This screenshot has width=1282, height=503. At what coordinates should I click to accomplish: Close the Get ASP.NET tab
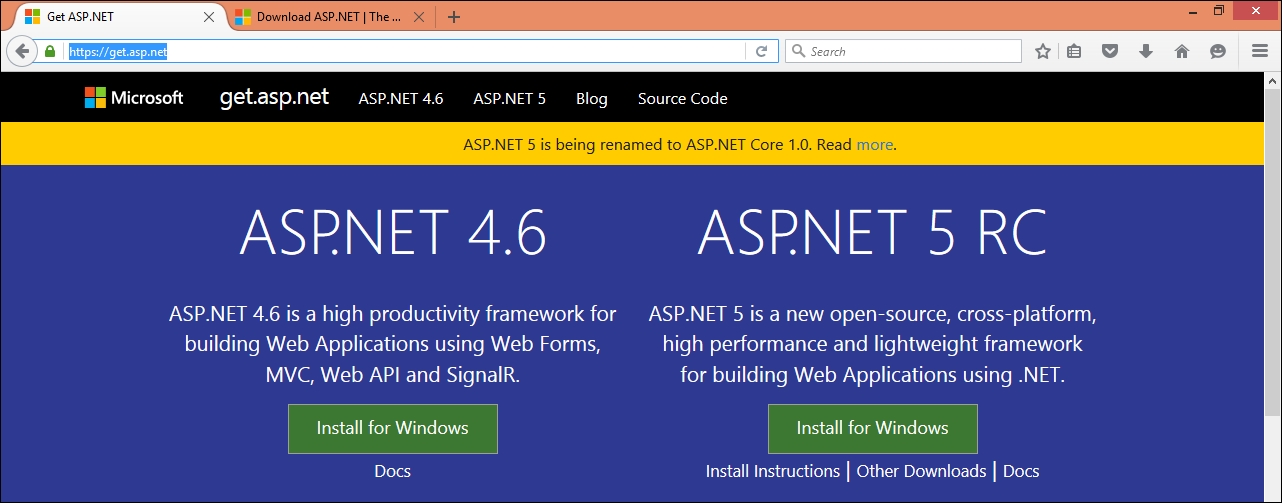(209, 17)
